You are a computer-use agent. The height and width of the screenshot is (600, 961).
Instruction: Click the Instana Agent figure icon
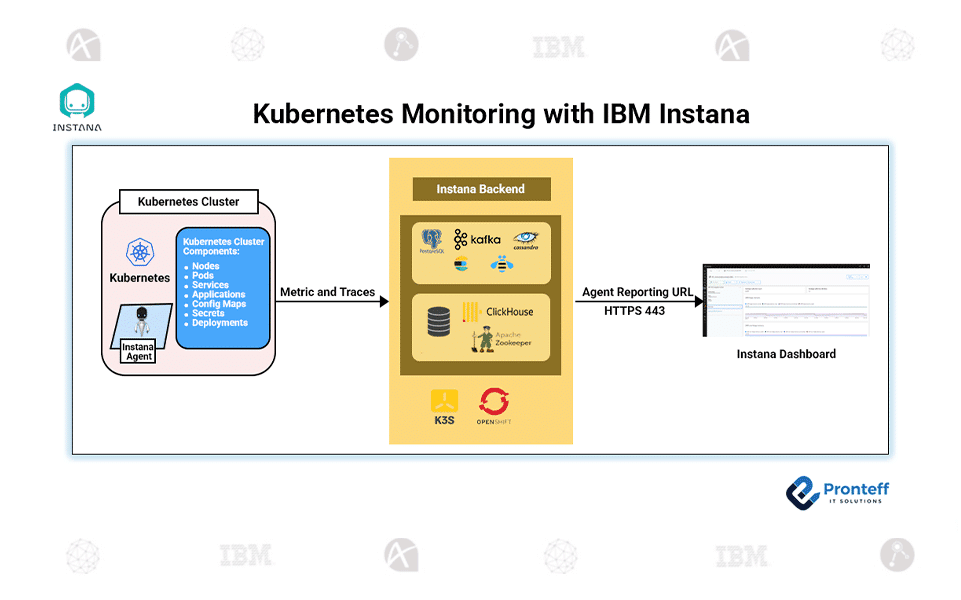click(x=141, y=323)
